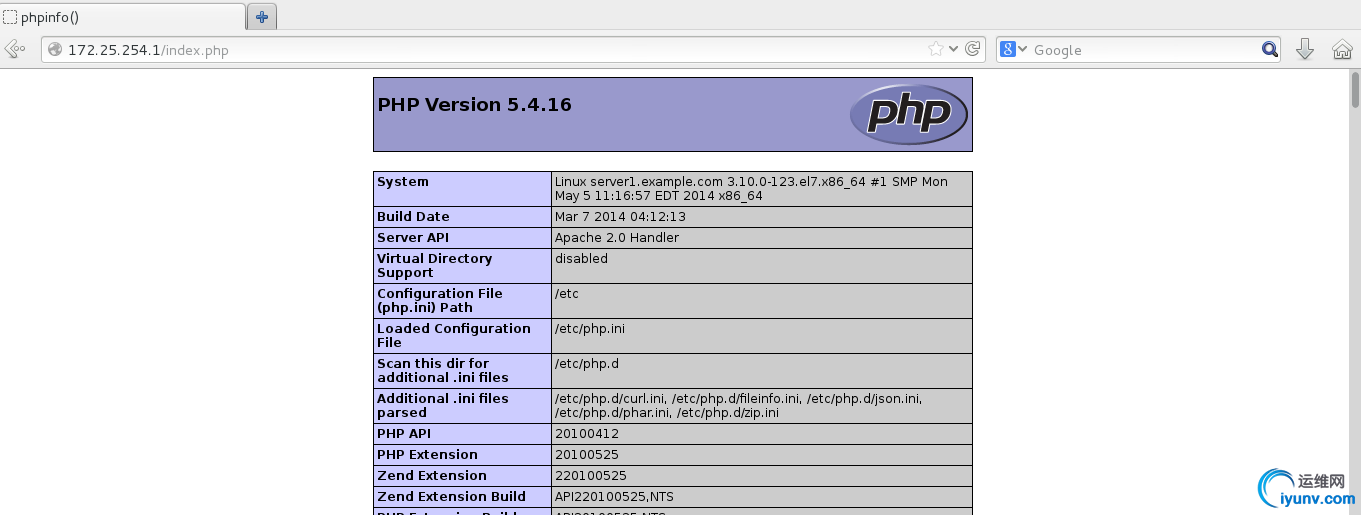Click inside the Google search field

(x=1144, y=49)
